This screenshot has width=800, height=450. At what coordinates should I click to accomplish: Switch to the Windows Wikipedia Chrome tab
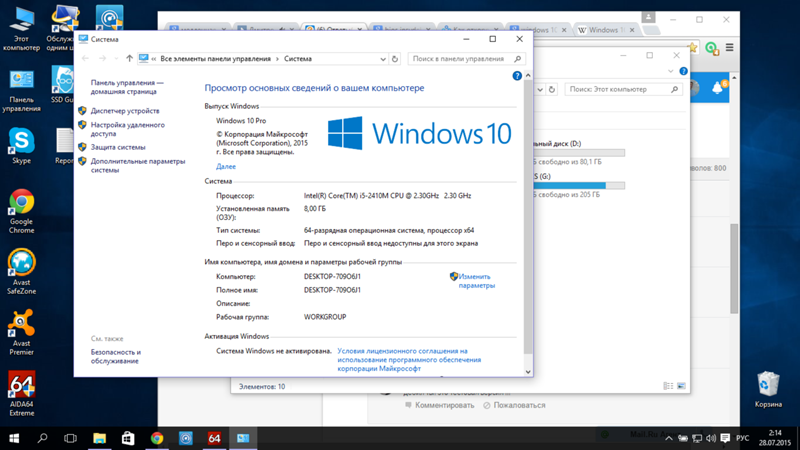coord(607,30)
